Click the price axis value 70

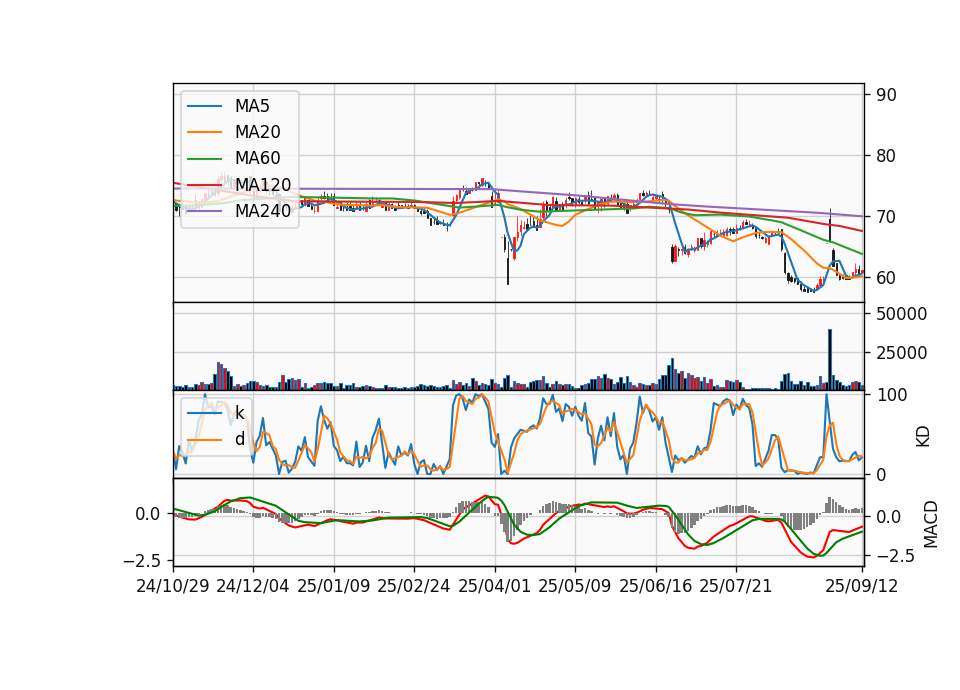(887, 217)
